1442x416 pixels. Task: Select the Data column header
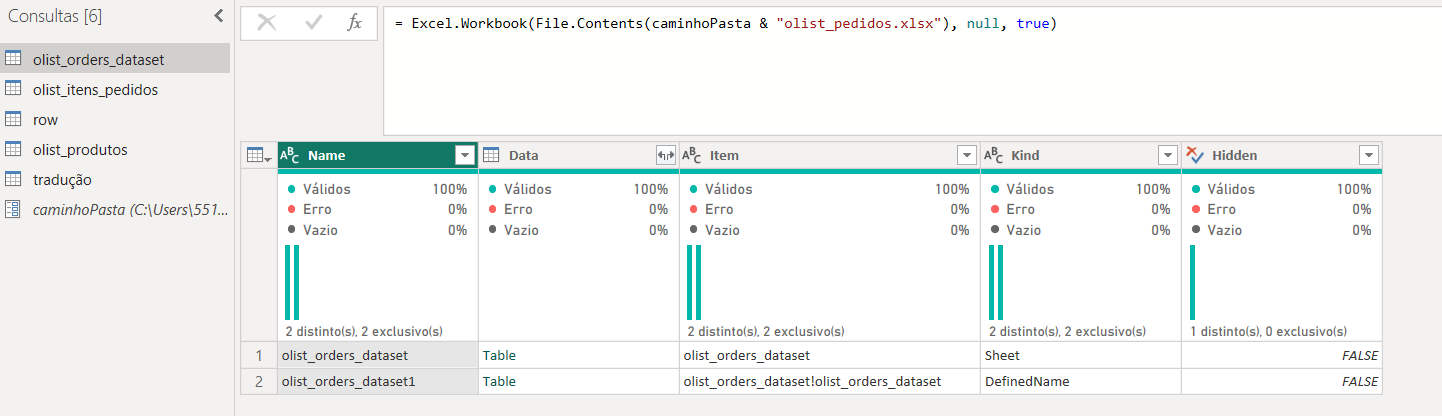(578, 155)
